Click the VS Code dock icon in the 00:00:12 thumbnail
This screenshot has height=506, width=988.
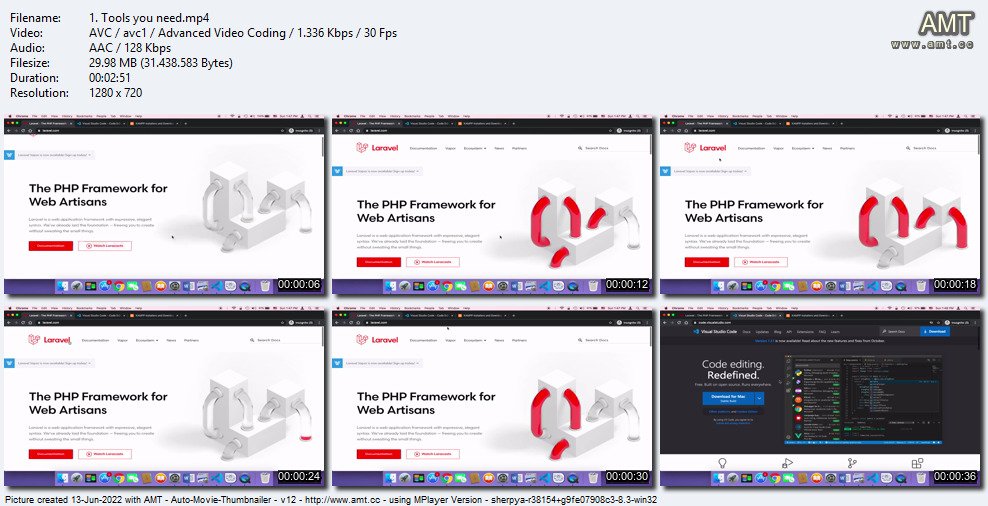pyautogui.click(x=545, y=286)
